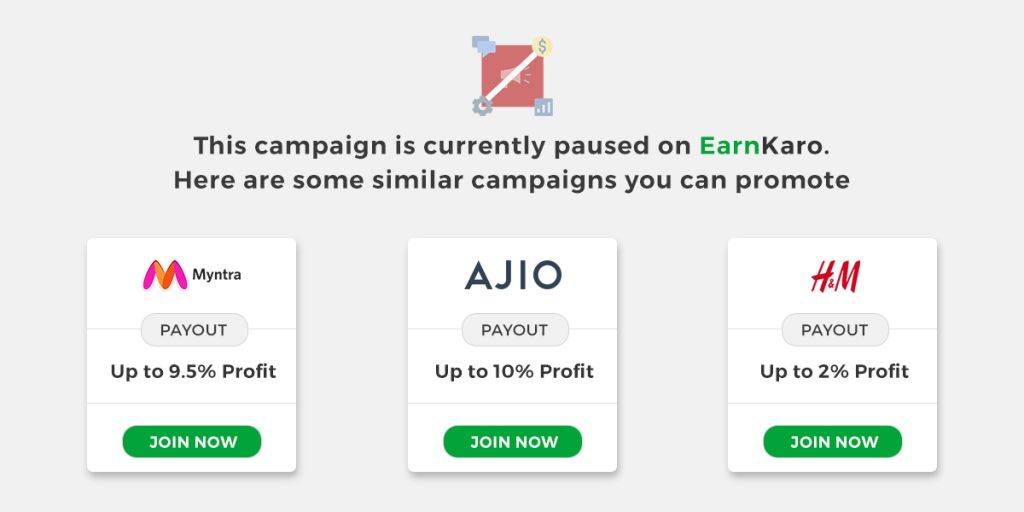Screen dimensions: 1024x512
Task: Select the Up to 10% Profit text
Action: (x=514, y=372)
